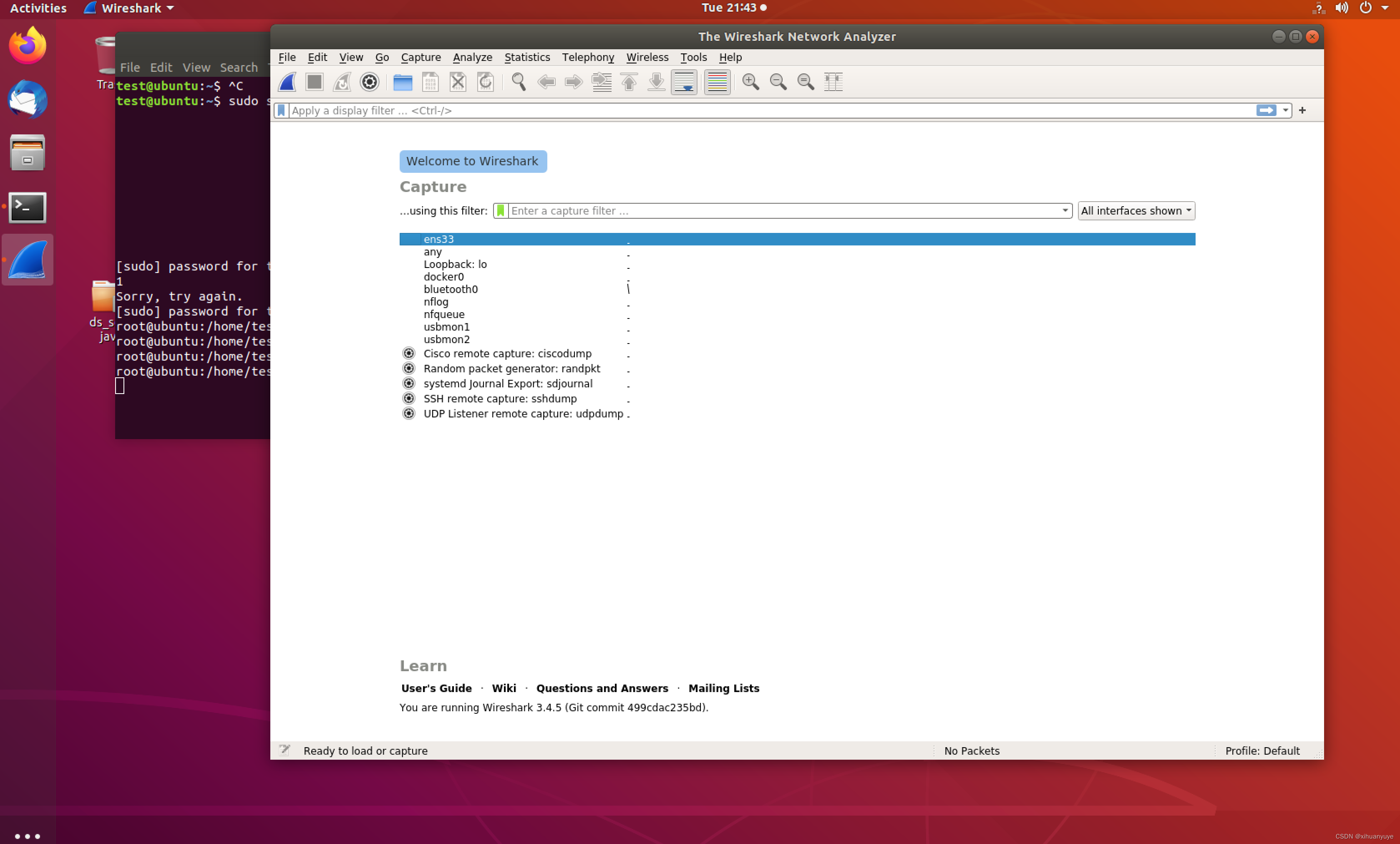This screenshot has height=844, width=1400.
Task: Click the go to first packet icon
Action: click(629, 82)
